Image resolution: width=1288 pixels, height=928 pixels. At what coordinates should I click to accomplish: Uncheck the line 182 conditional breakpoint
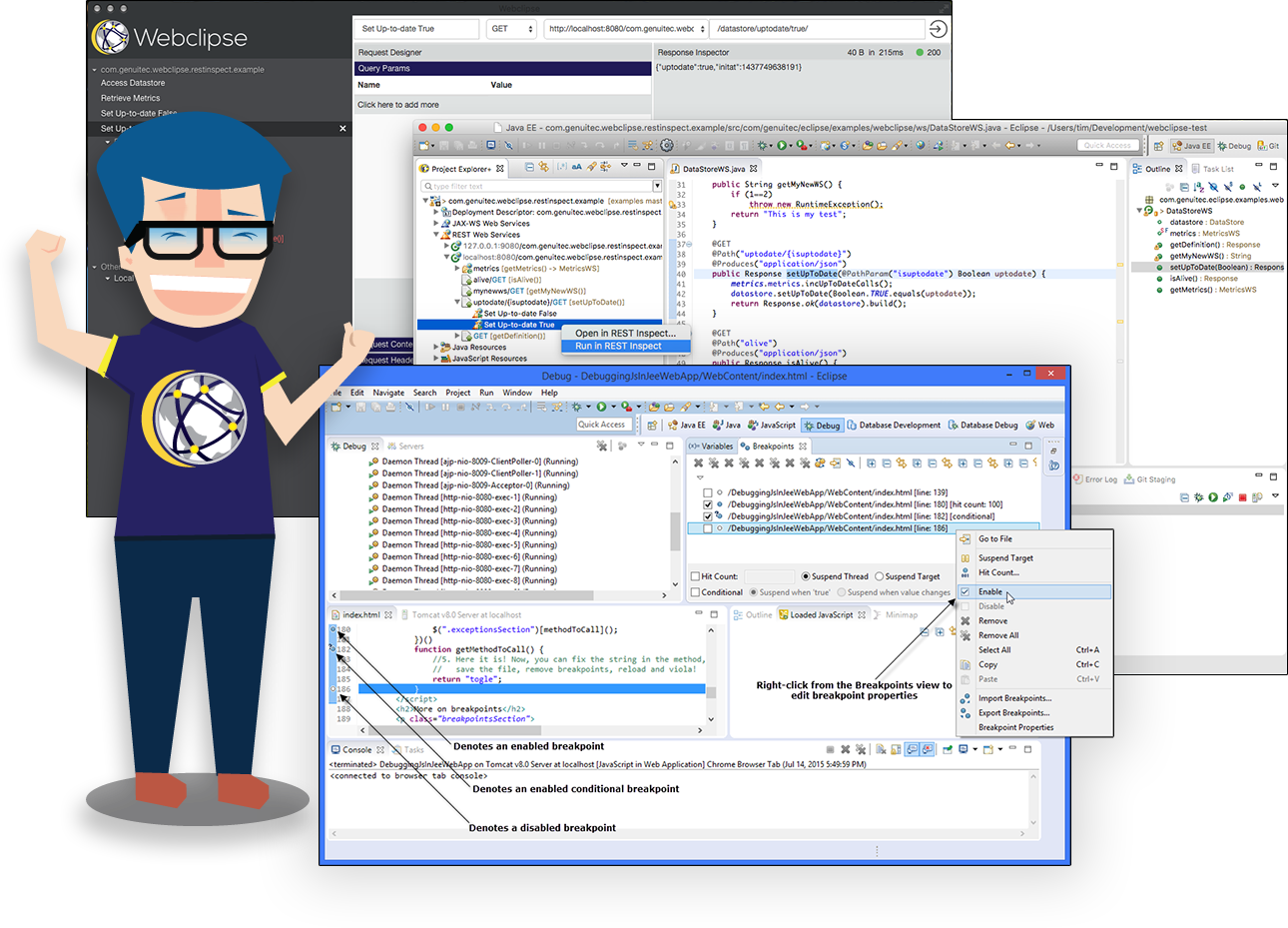(708, 516)
